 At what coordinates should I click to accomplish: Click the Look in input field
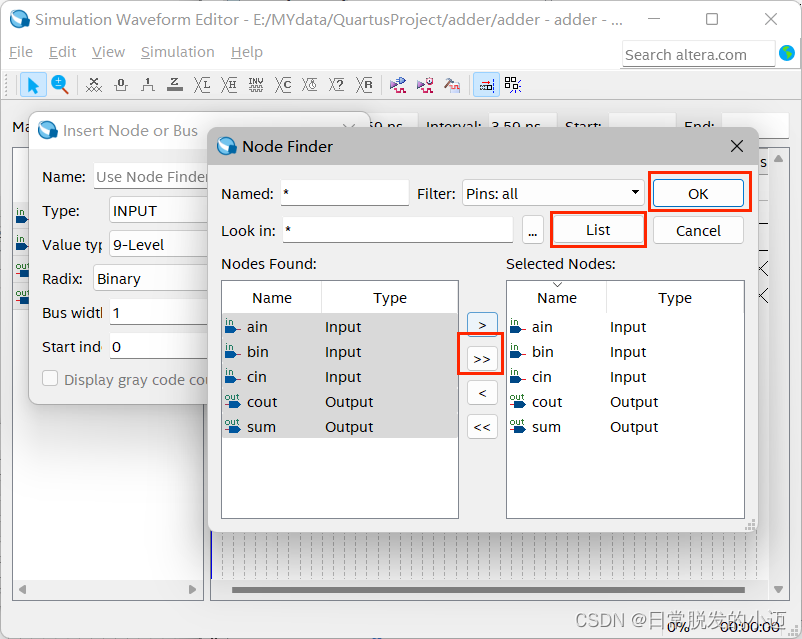(x=397, y=230)
